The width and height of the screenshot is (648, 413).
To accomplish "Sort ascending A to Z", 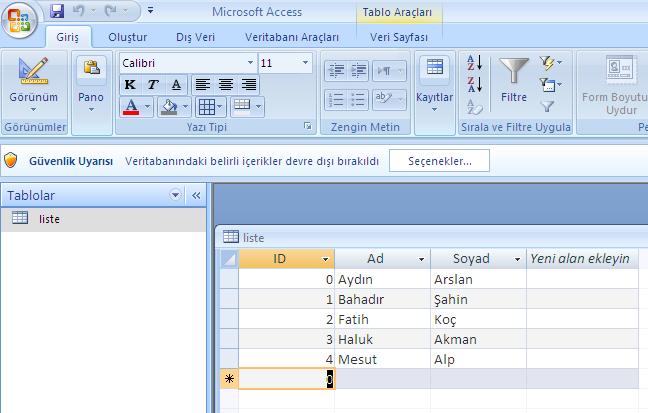I will coord(474,63).
